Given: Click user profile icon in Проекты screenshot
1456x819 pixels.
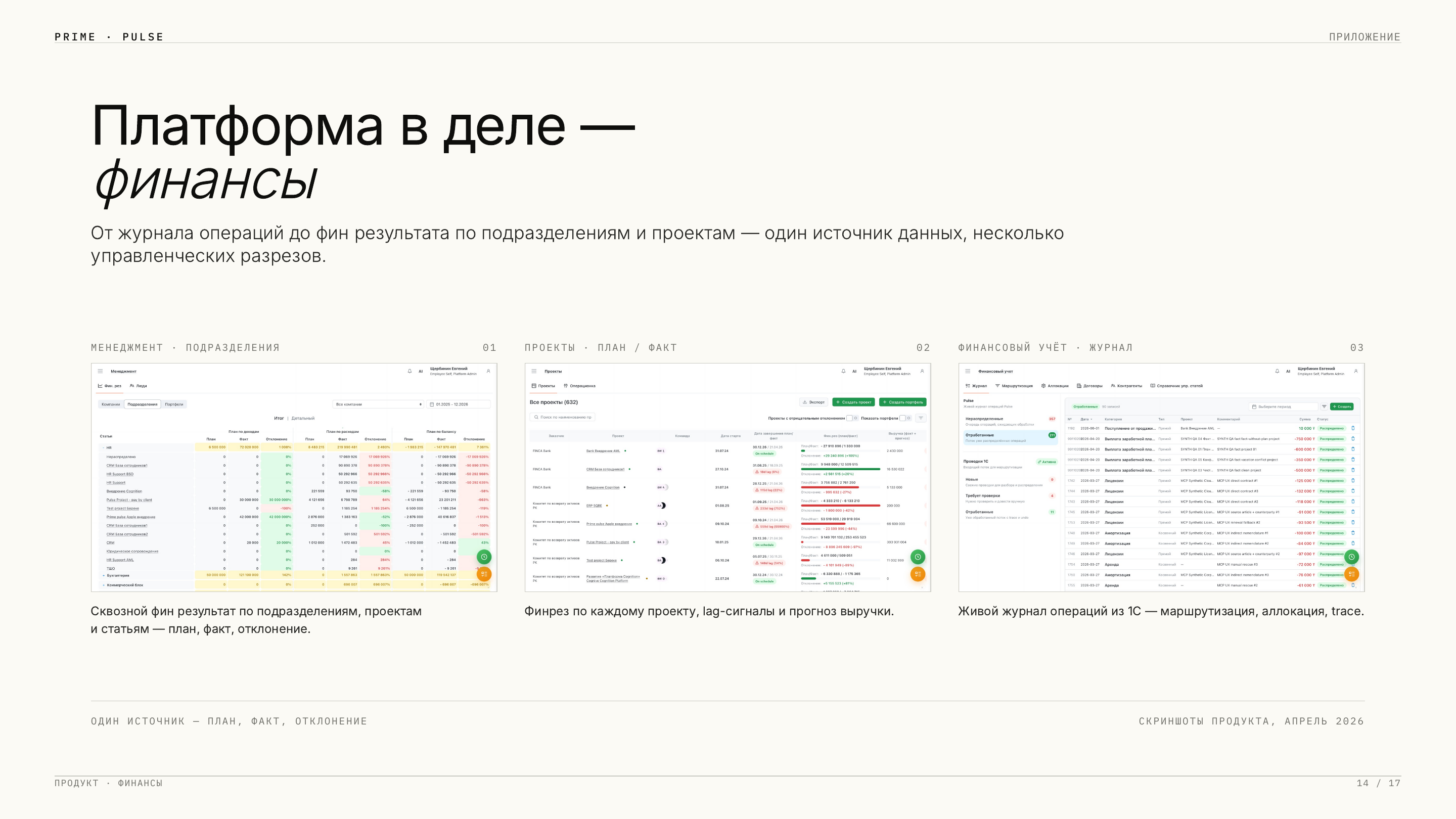Looking at the screenshot, I should (x=922, y=372).
